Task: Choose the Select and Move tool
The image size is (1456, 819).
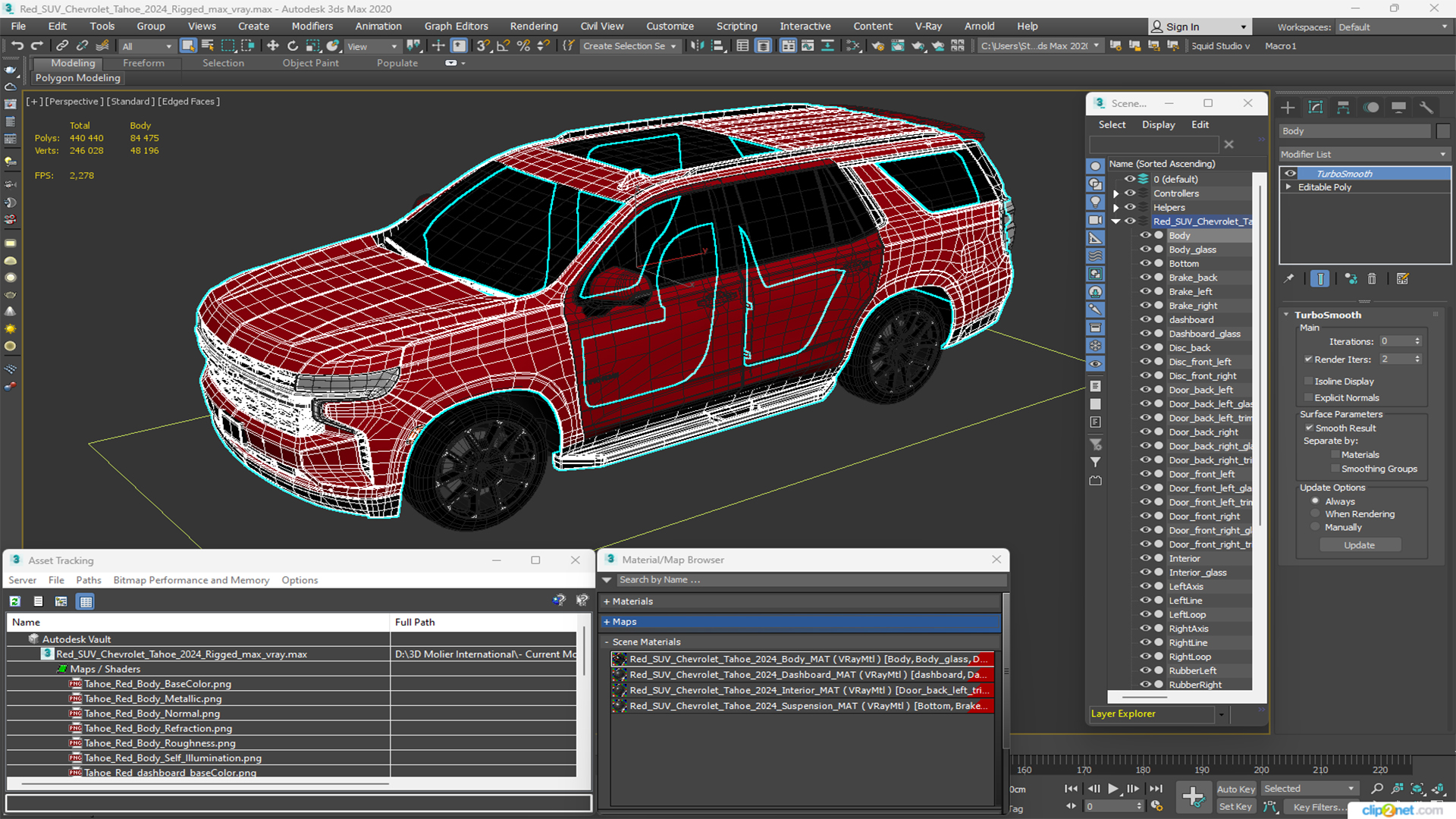Action: (273, 46)
